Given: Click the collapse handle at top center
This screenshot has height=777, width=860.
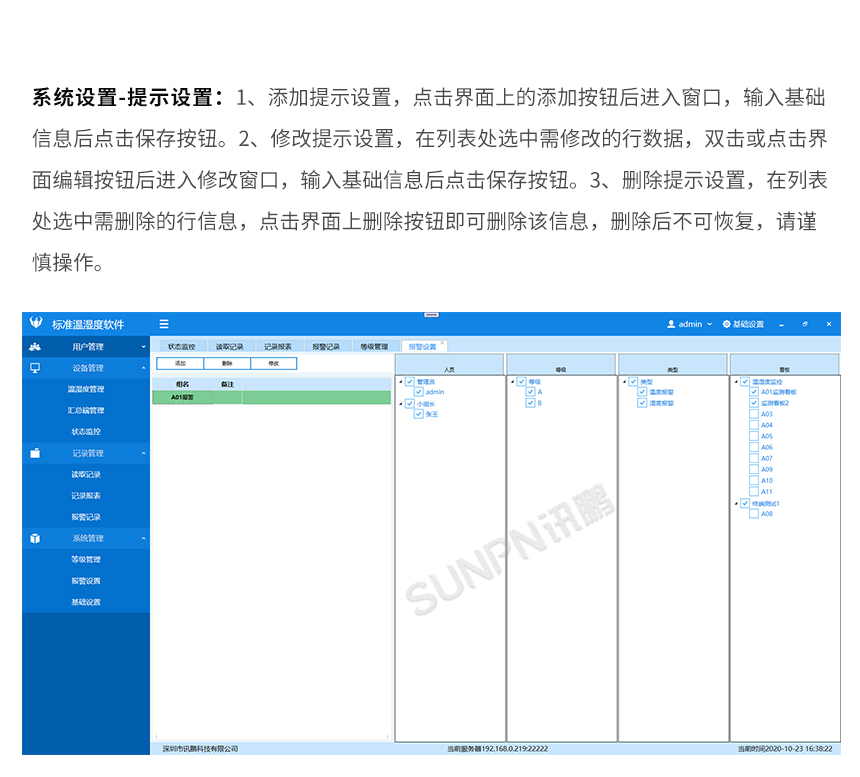Looking at the screenshot, I should pos(432,315).
